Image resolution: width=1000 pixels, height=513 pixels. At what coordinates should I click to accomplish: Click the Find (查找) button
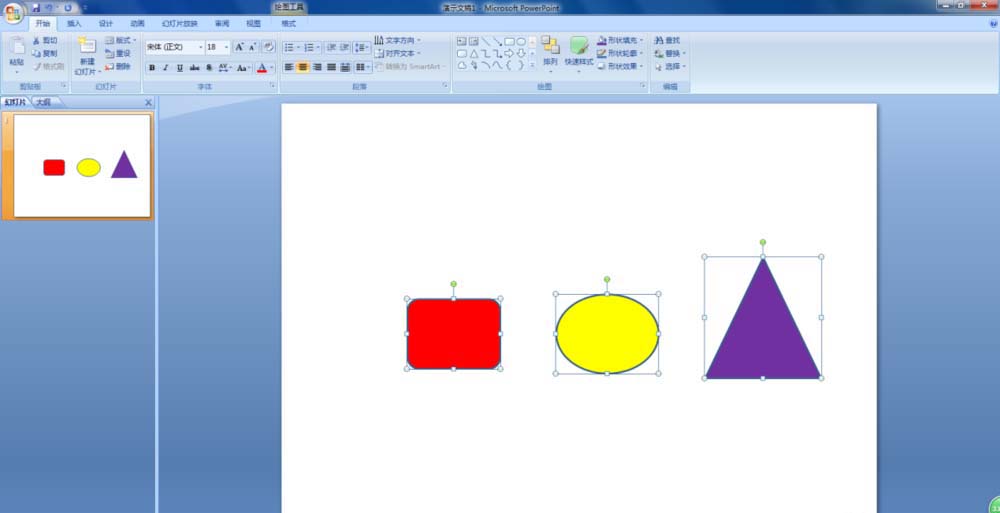pyautogui.click(x=668, y=41)
